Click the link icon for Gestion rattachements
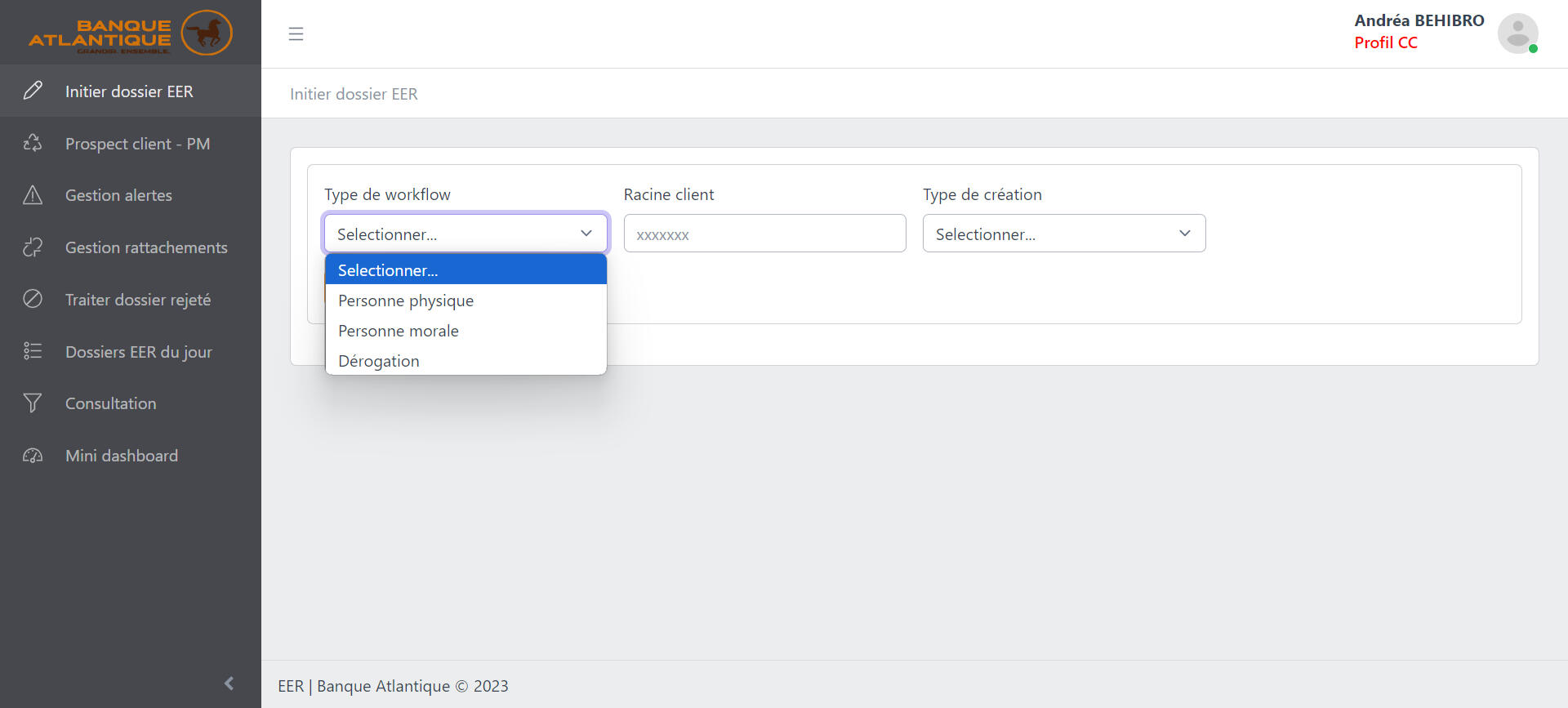The height and width of the screenshot is (708, 1568). click(x=33, y=247)
